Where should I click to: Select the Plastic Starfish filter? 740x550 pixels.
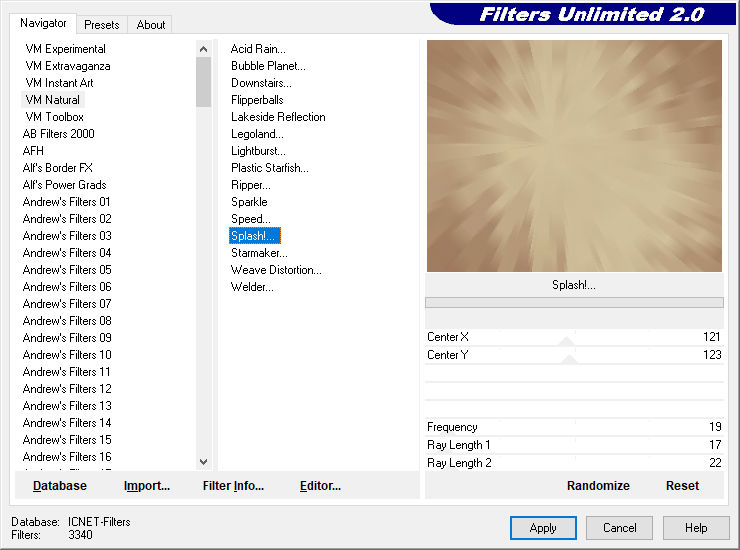pos(269,168)
